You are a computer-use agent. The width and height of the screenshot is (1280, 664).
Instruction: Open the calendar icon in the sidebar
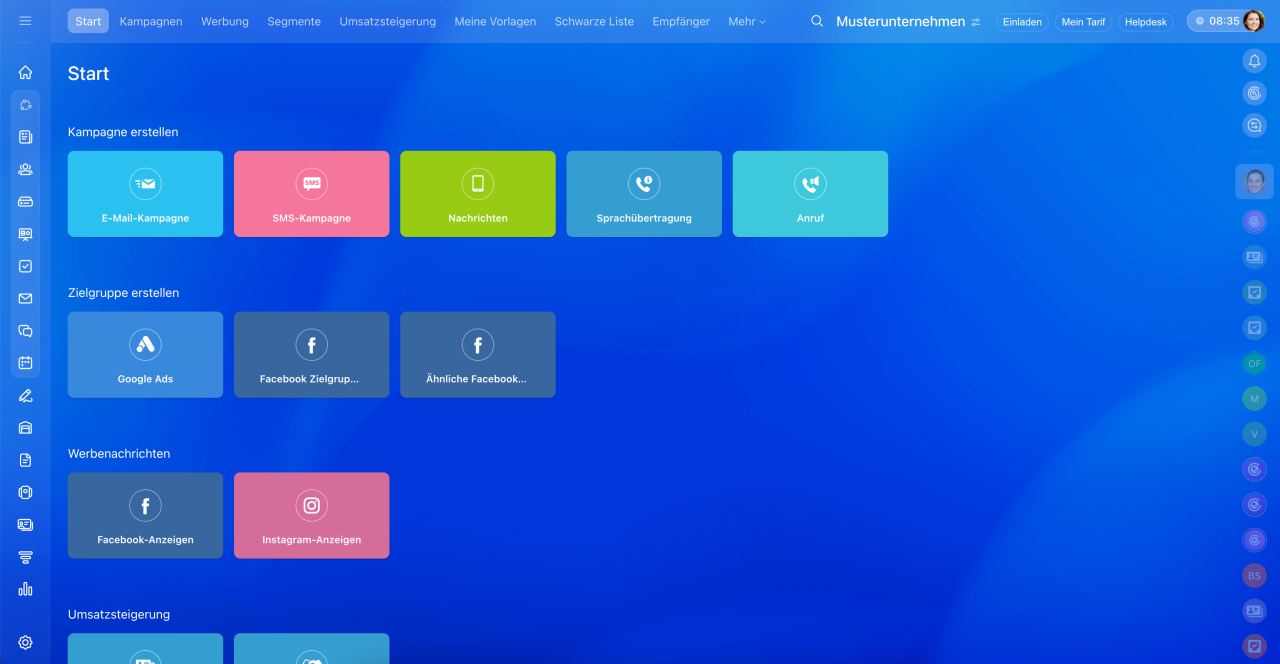(x=25, y=362)
